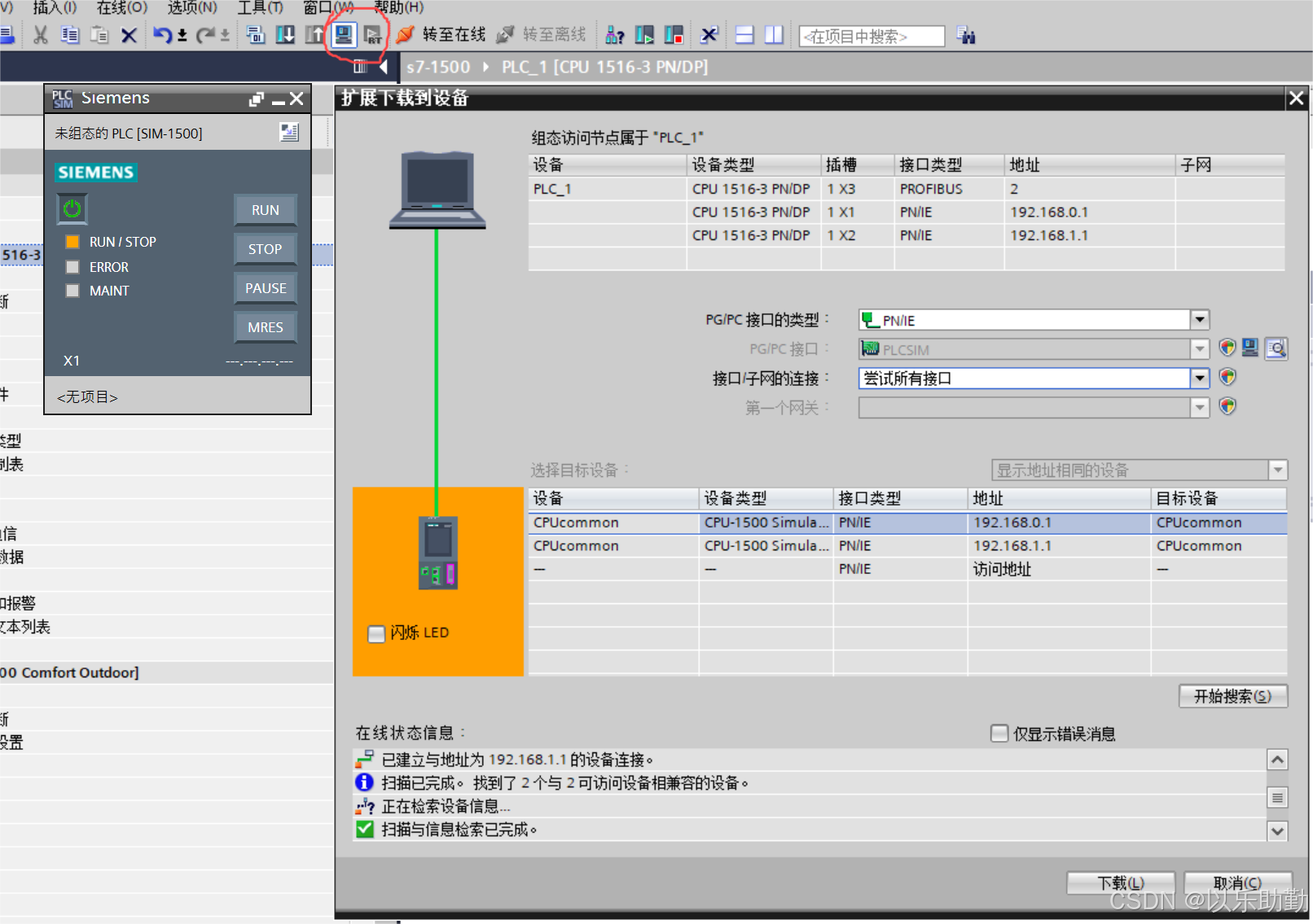This screenshot has height=924, width=1313.
Task: Click shield icon next to PG/PC 接口
Action: (x=1227, y=348)
